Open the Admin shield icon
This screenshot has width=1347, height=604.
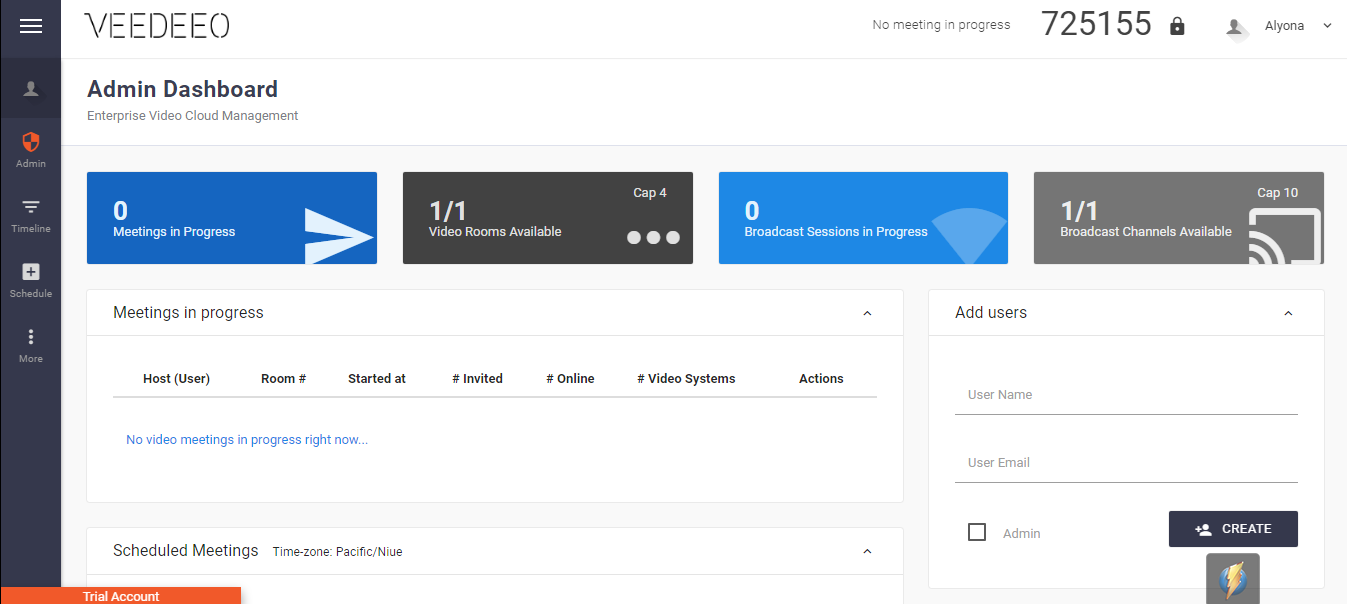pyautogui.click(x=31, y=143)
